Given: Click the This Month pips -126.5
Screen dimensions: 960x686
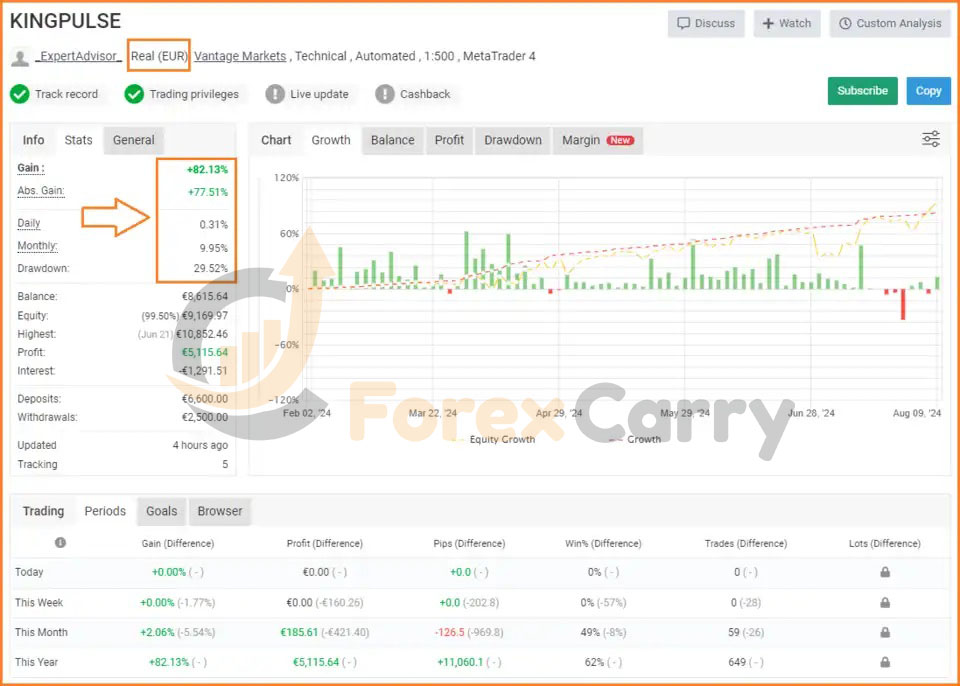Looking at the screenshot, I should 449,632.
